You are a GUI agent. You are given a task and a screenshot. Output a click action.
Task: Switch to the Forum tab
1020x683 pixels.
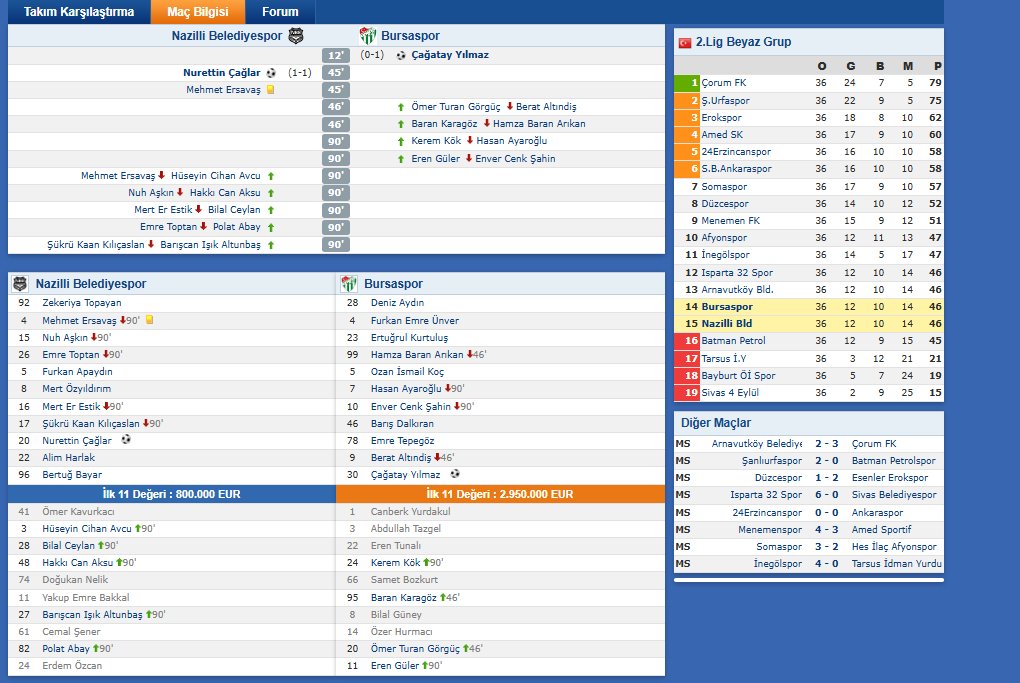coord(280,12)
